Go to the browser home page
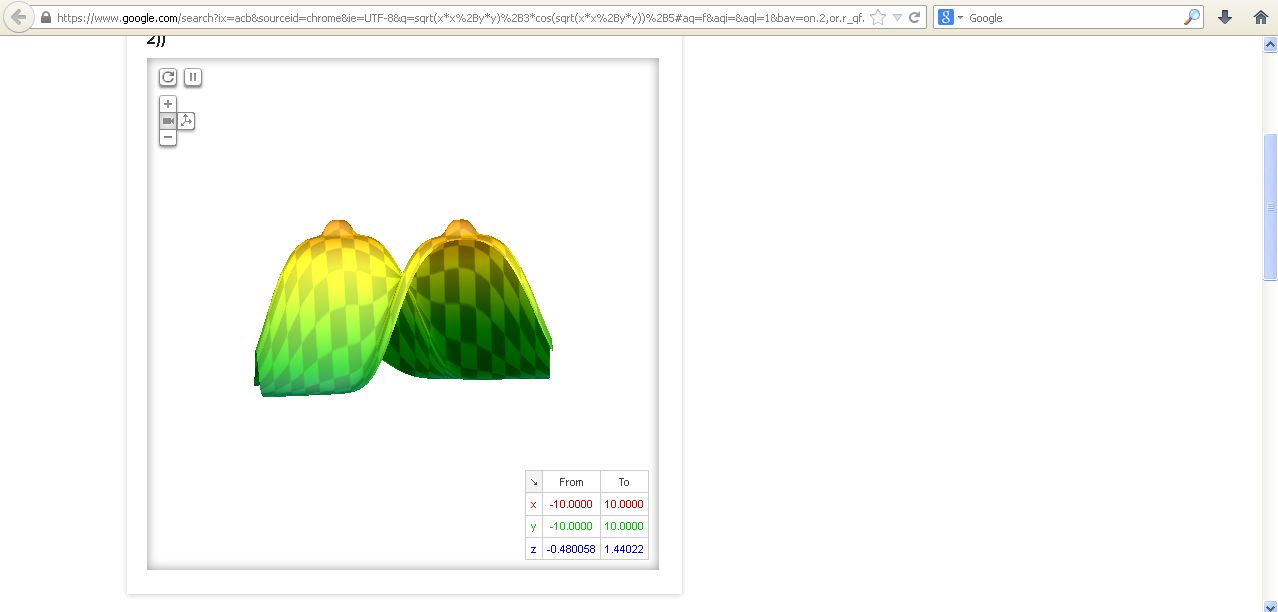Viewport: 1278px width, 612px height. click(1260, 17)
